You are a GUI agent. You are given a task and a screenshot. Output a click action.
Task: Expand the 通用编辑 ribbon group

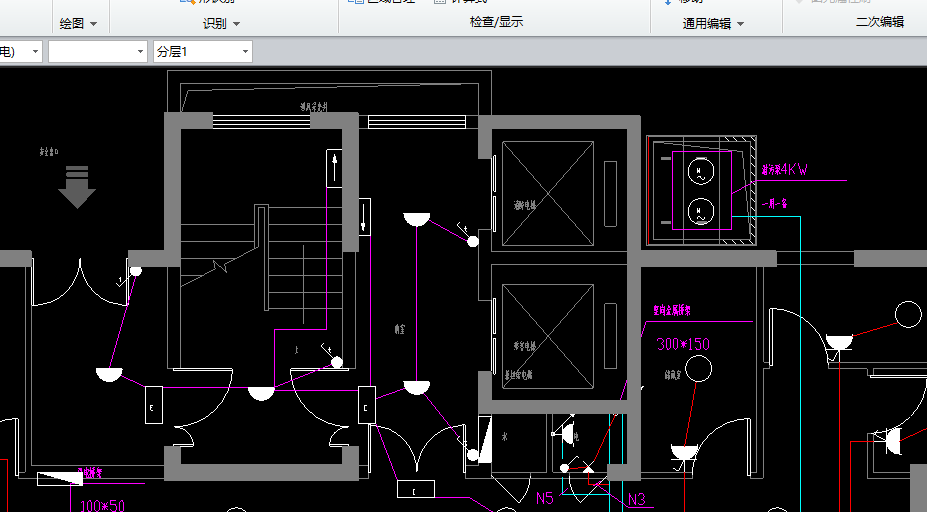point(713,24)
